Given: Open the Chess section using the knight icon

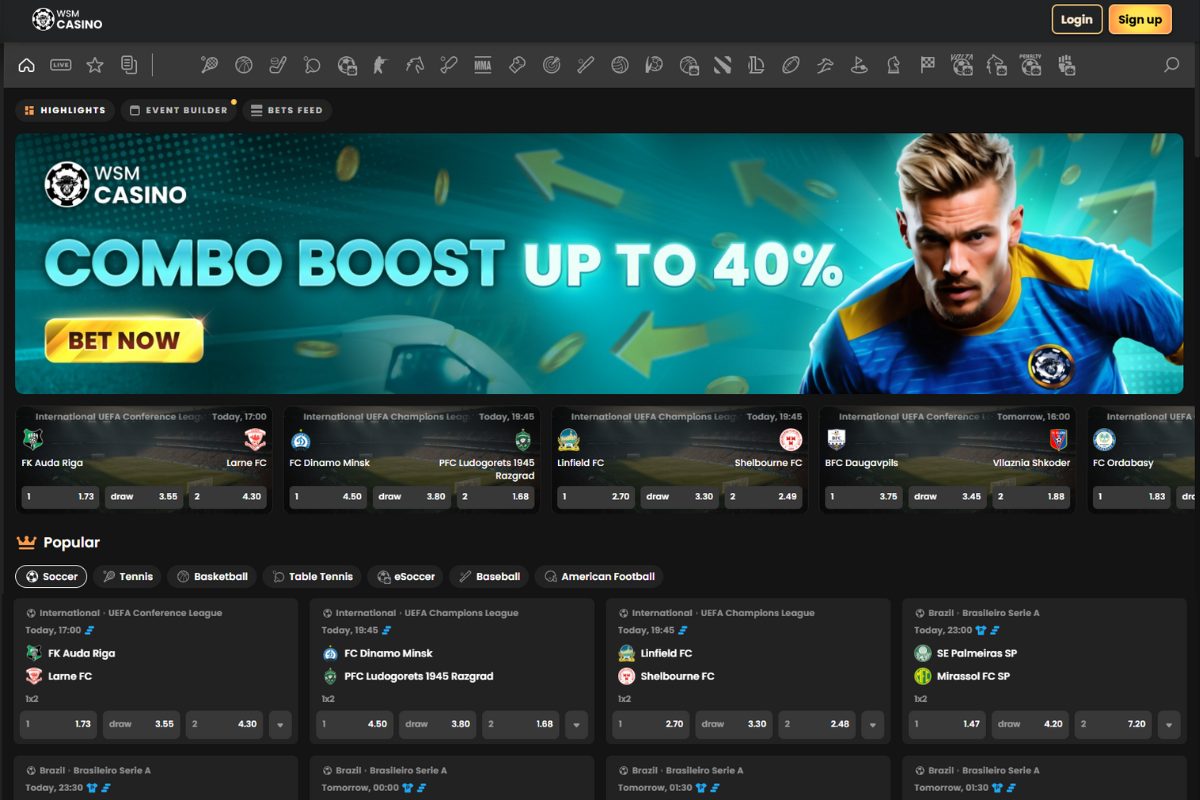Looking at the screenshot, I should click(894, 64).
